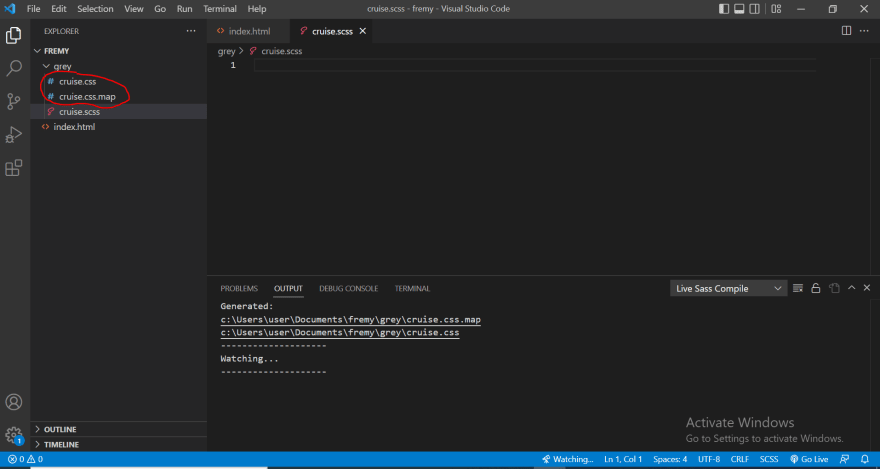Open the File menu
This screenshot has width=880, height=469.
[33, 9]
